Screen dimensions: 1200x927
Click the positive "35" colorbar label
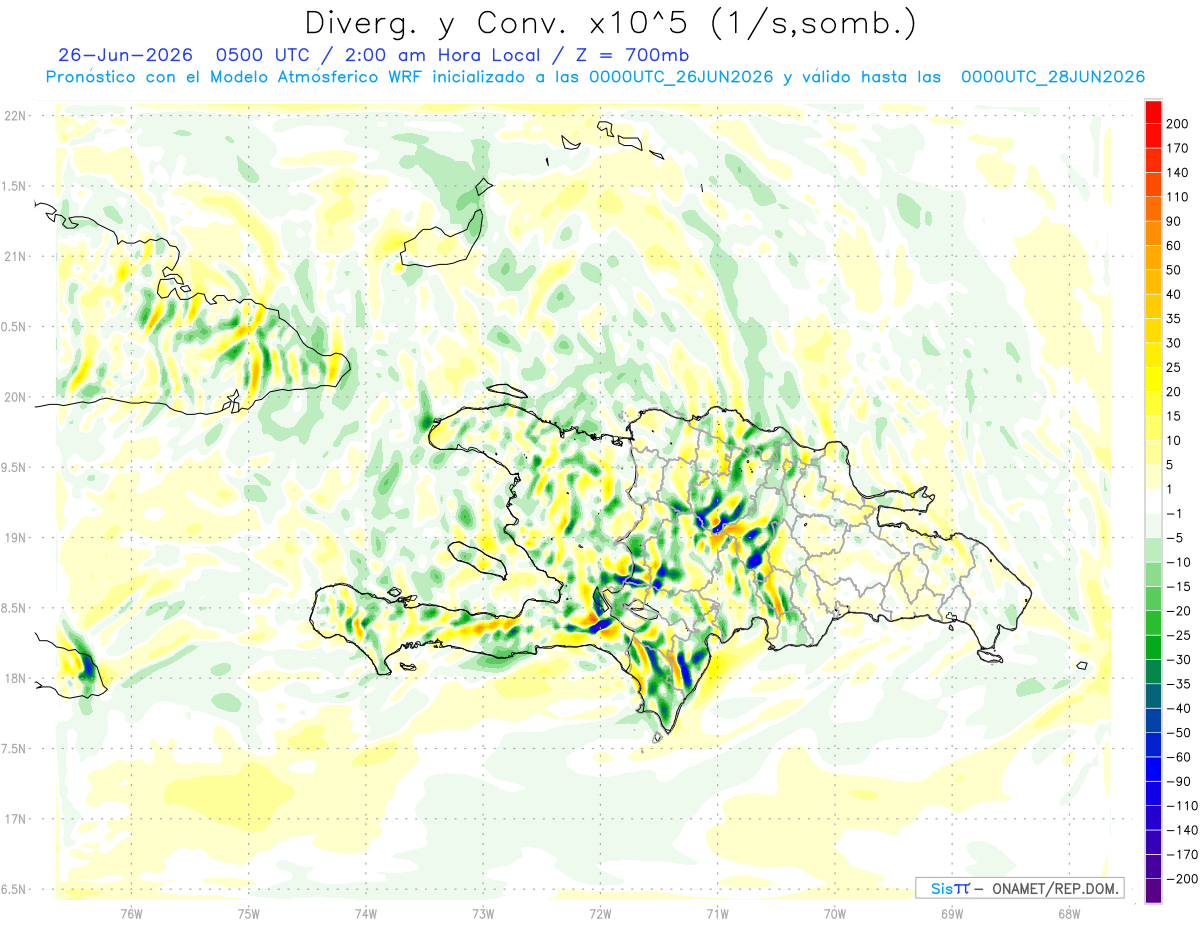click(x=1174, y=319)
